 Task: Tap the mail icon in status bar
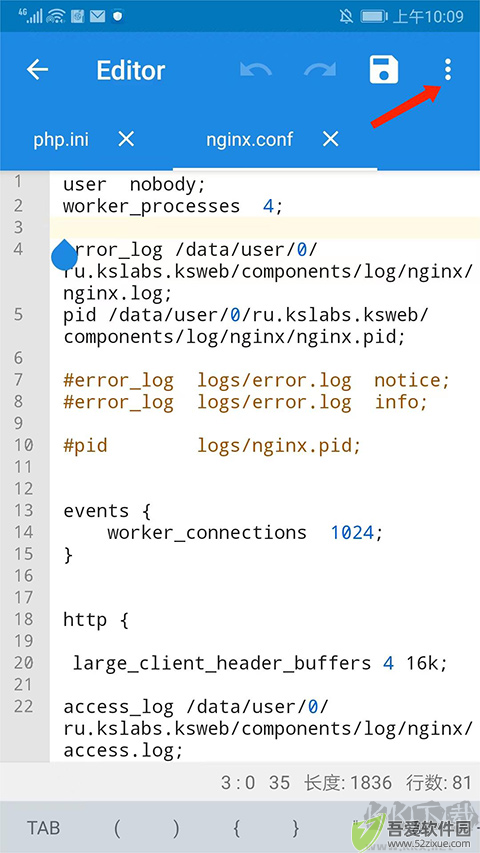(97, 16)
